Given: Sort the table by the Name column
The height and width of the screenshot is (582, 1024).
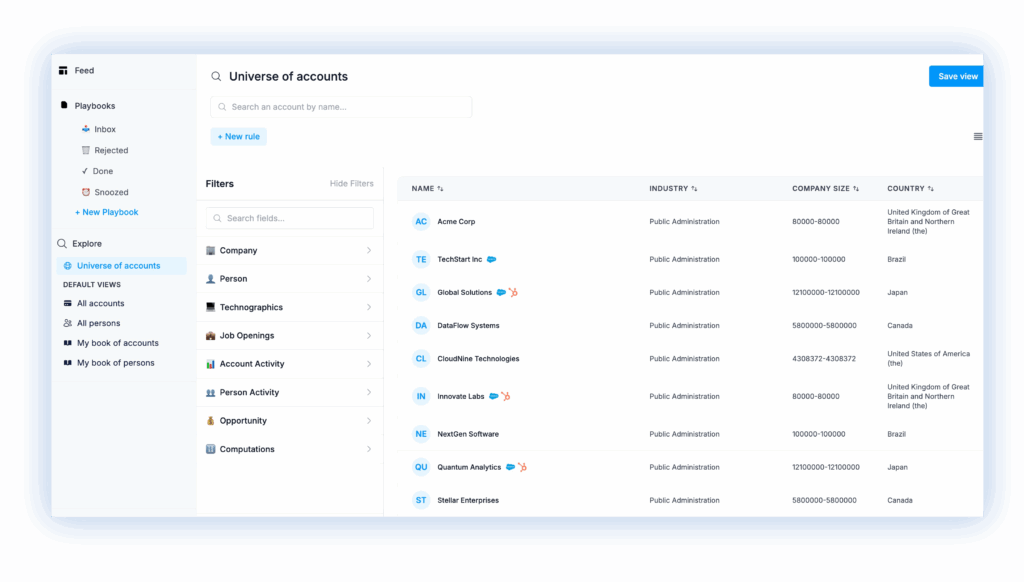Looking at the screenshot, I should pos(427,189).
